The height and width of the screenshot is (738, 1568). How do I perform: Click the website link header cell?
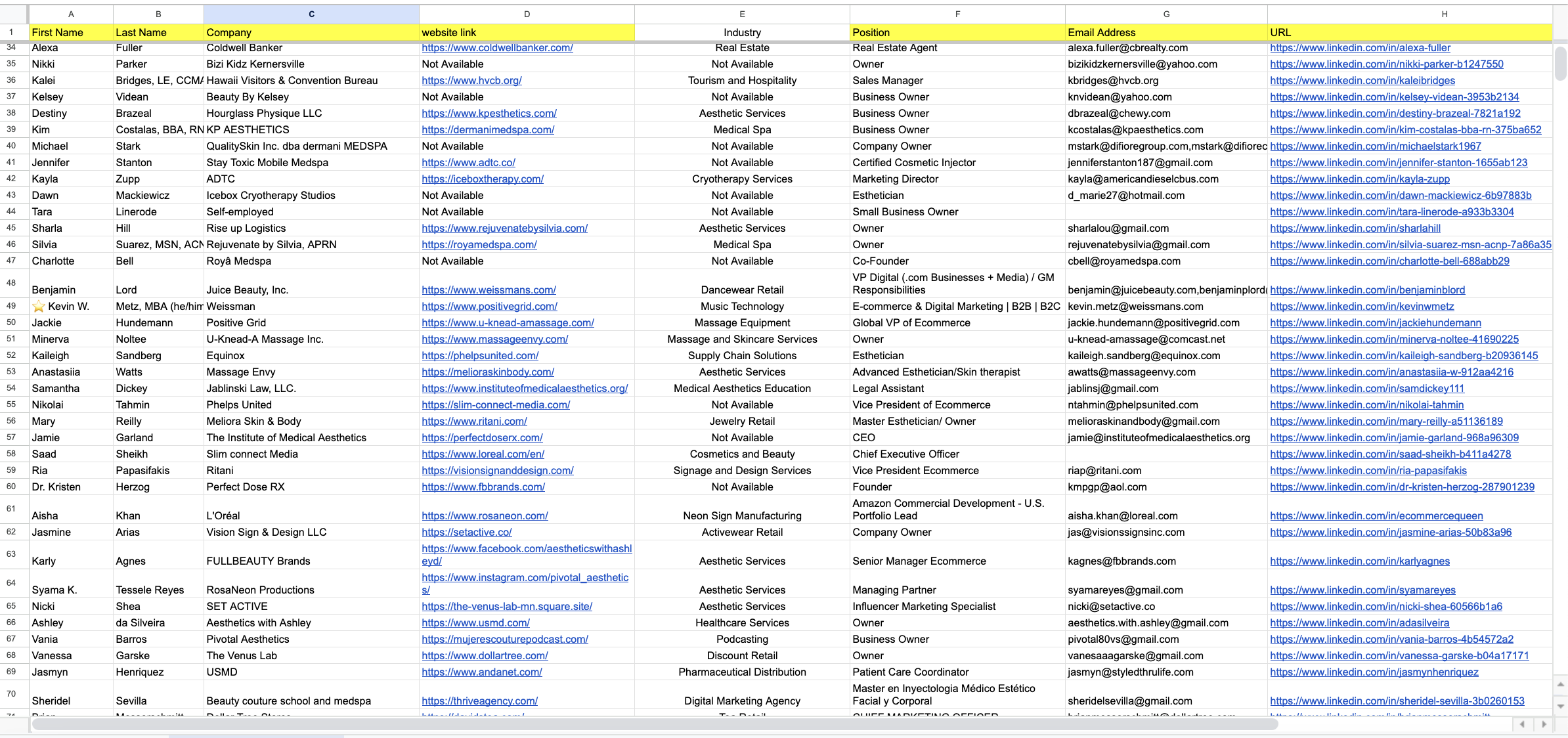coord(527,32)
